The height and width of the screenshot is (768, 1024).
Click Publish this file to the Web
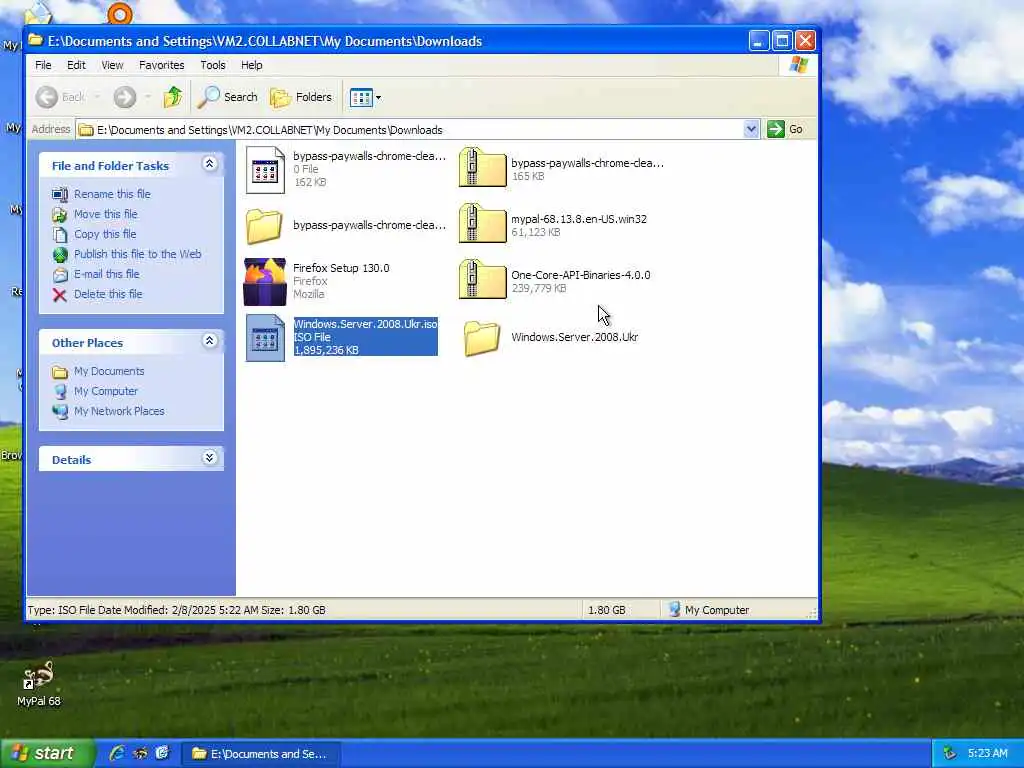tap(138, 254)
